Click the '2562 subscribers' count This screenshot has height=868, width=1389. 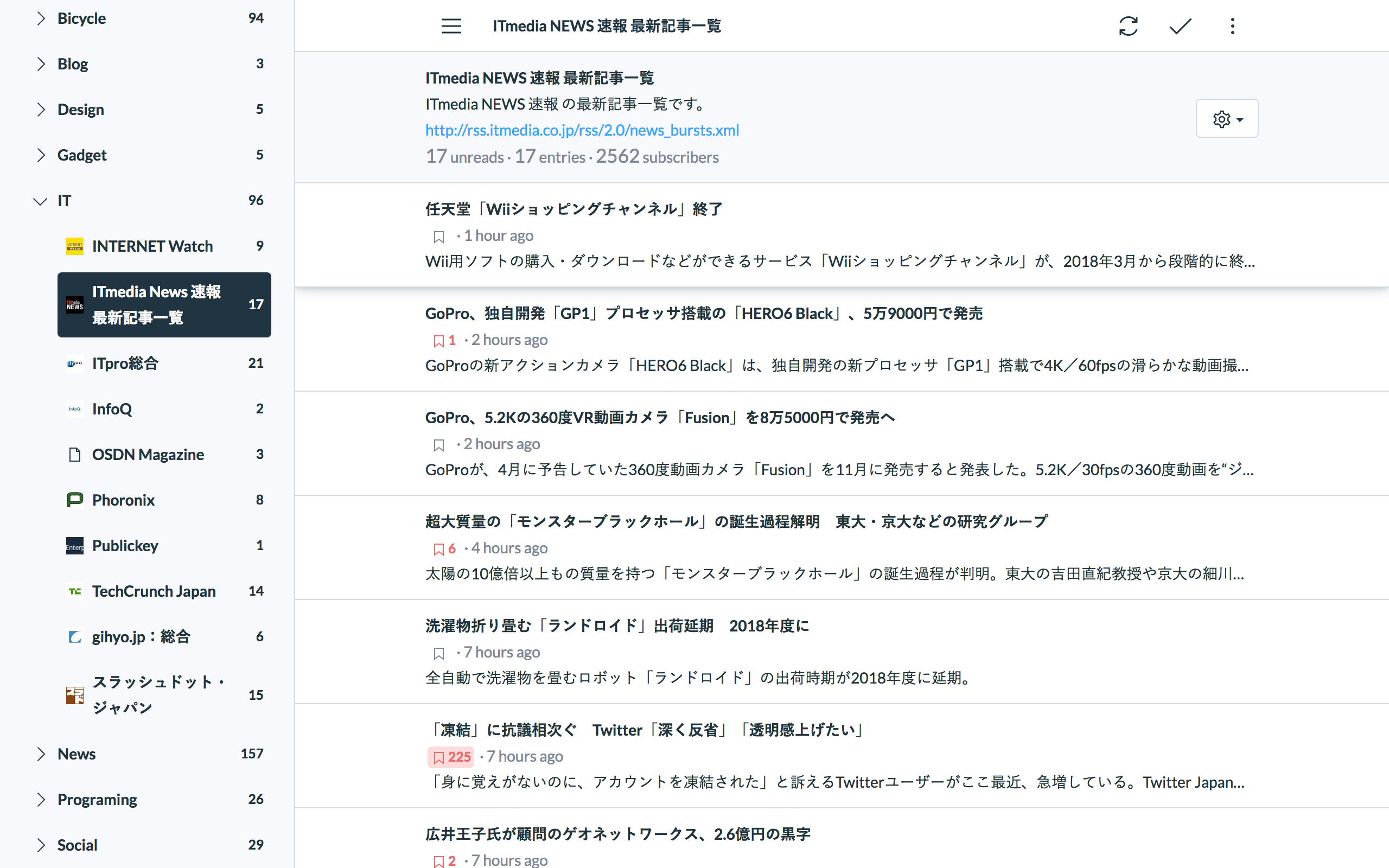(x=657, y=157)
